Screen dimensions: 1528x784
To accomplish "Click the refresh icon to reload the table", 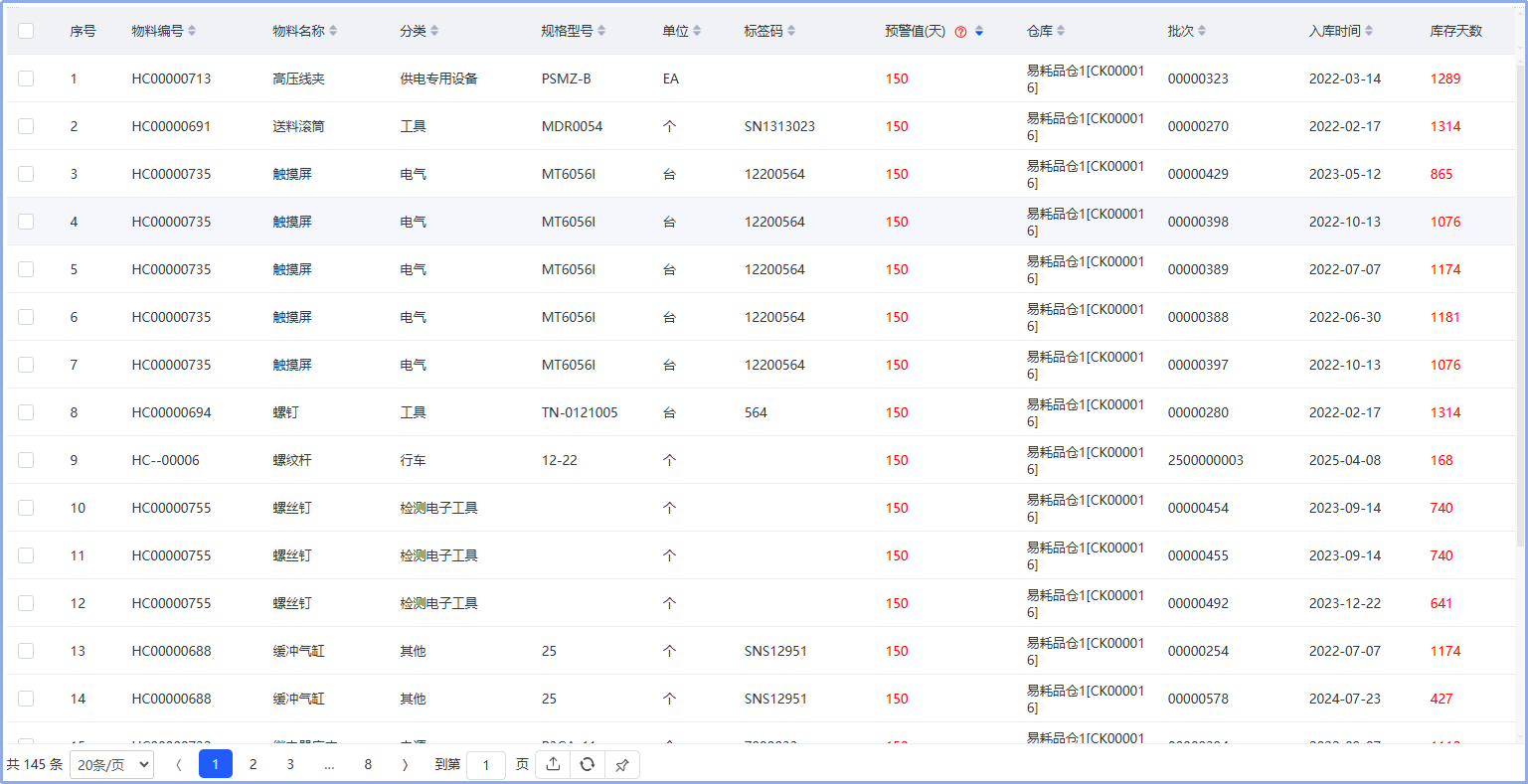I will 587,765.
